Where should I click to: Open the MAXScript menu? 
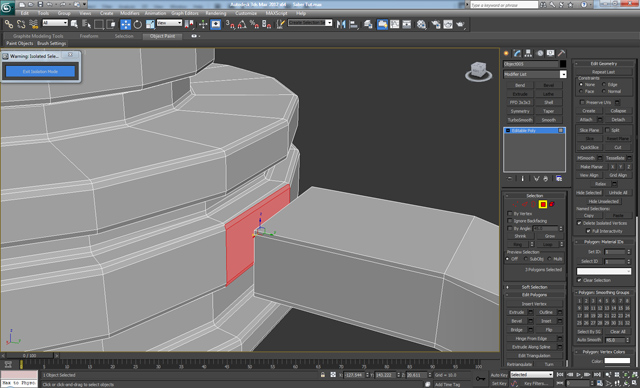pyautogui.click(x=276, y=13)
